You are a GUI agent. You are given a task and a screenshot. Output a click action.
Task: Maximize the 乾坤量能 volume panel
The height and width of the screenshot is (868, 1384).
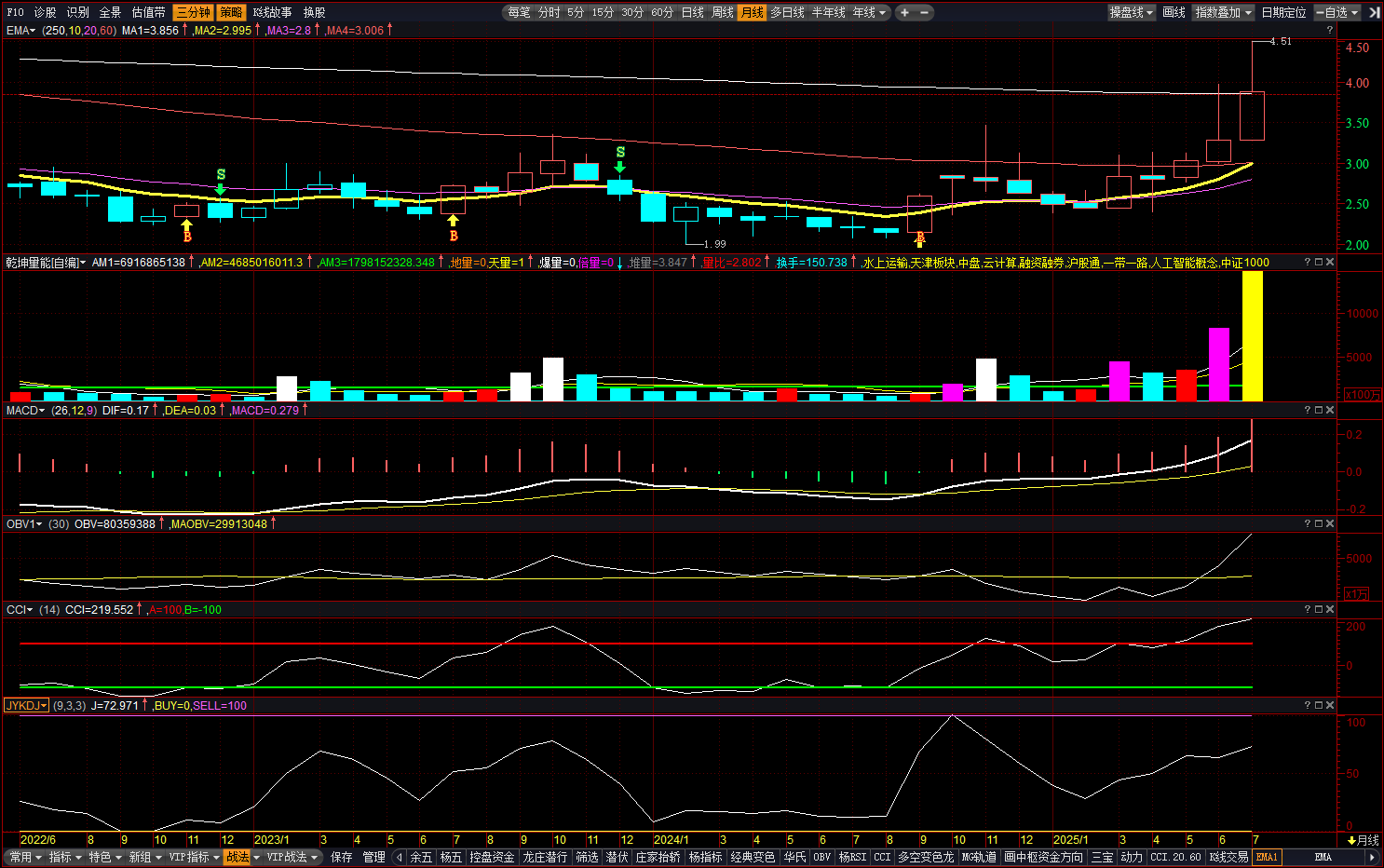click(x=1319, y=262)
